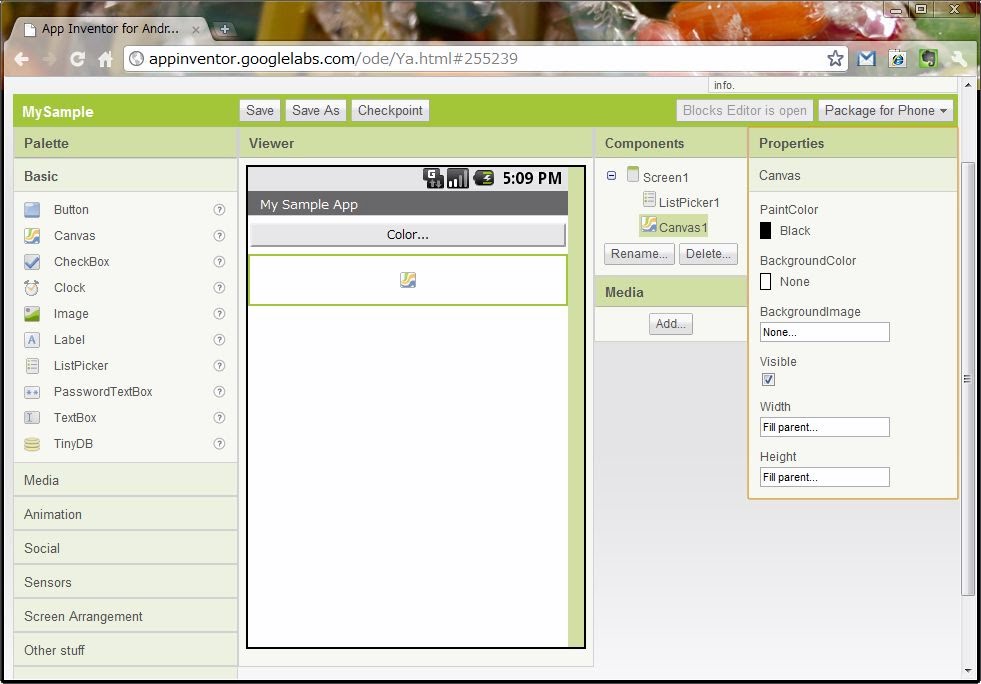981x684 pixels.
Task: Uncheck the Visible property checkbox
Action: [x=768, y=380]
